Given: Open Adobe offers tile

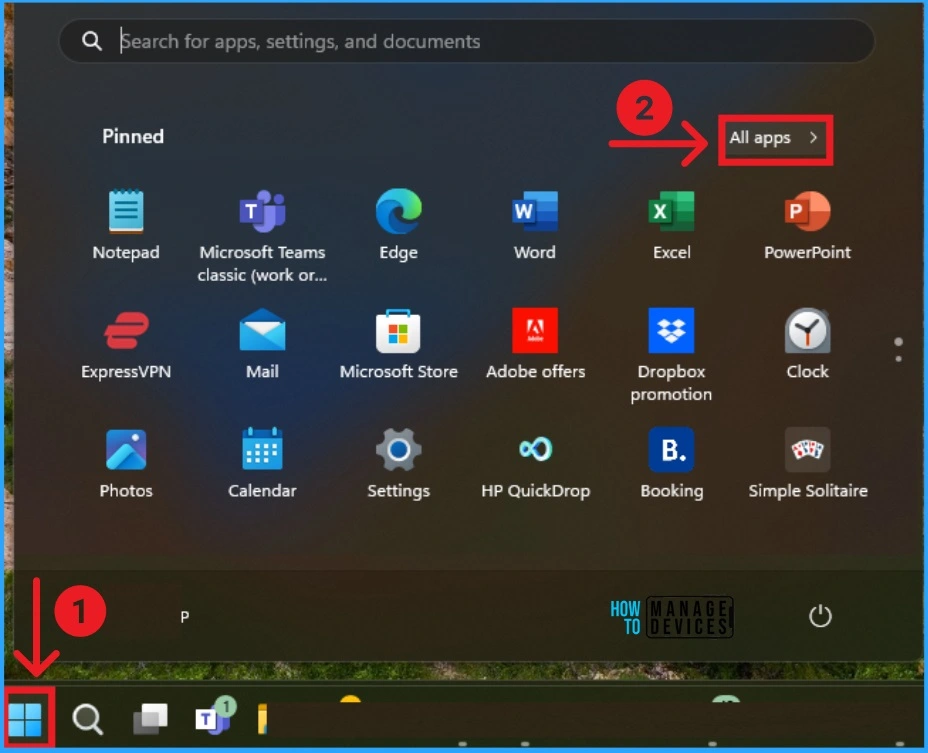Looking at the screenshot, I should coord(534,346).
